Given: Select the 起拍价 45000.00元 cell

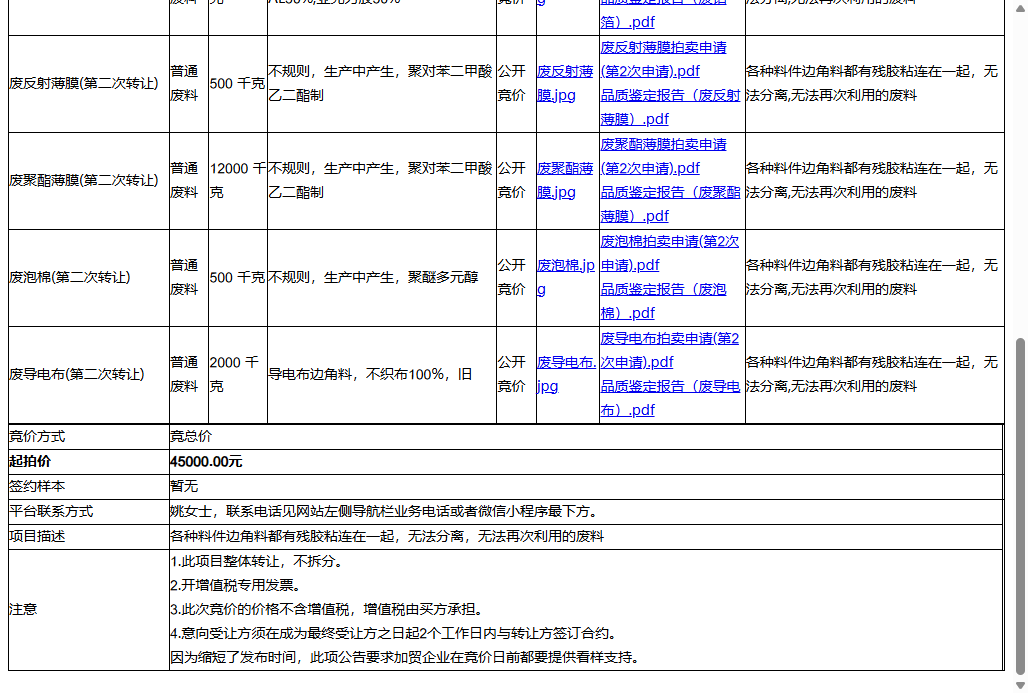Looking at the screenshot, I should (213, 462).
